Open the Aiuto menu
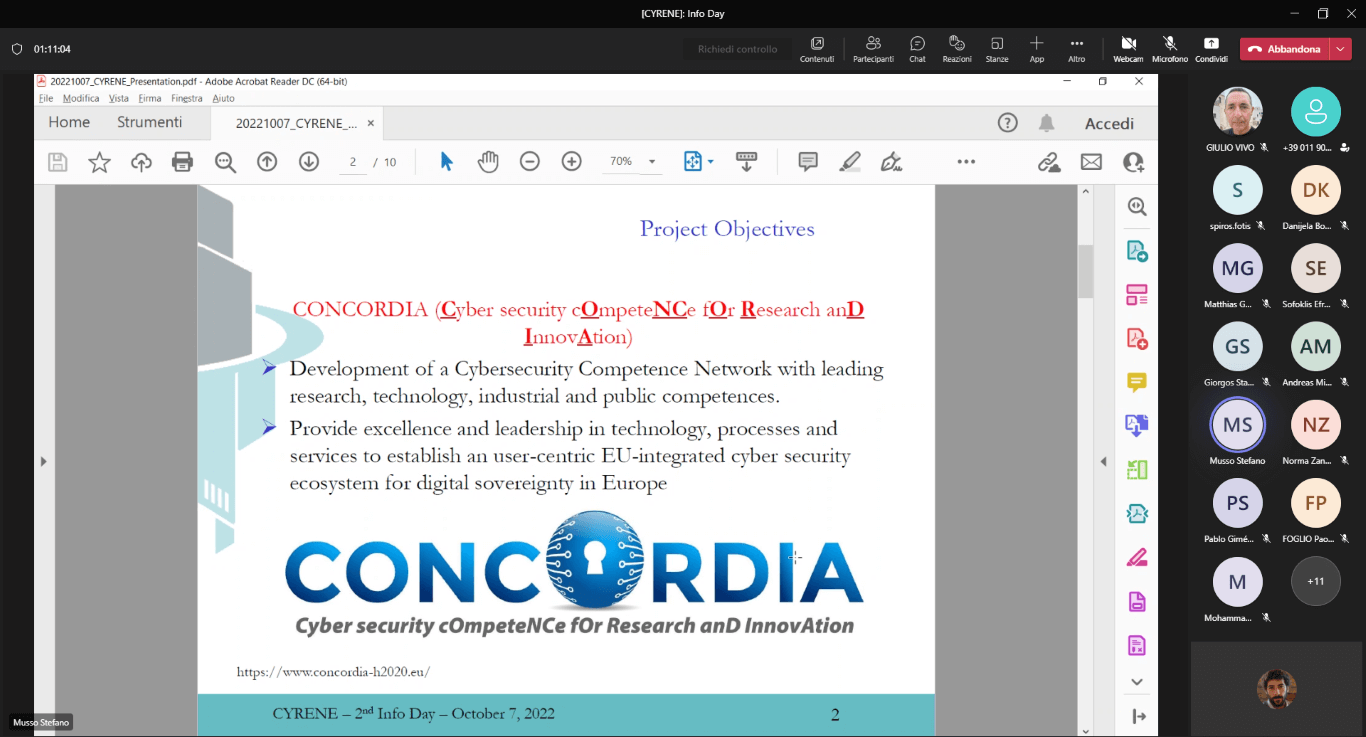 pyautogui.click(x=223, y=98)
